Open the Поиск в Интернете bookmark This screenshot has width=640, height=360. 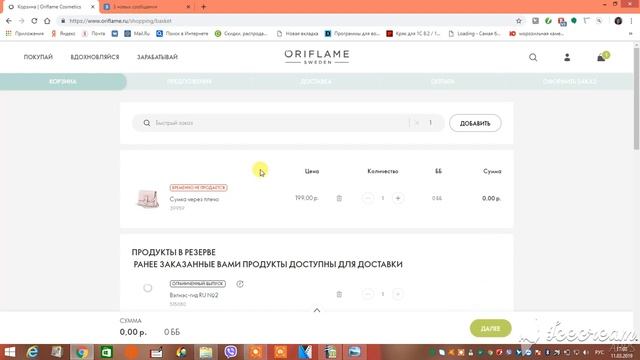182,33
